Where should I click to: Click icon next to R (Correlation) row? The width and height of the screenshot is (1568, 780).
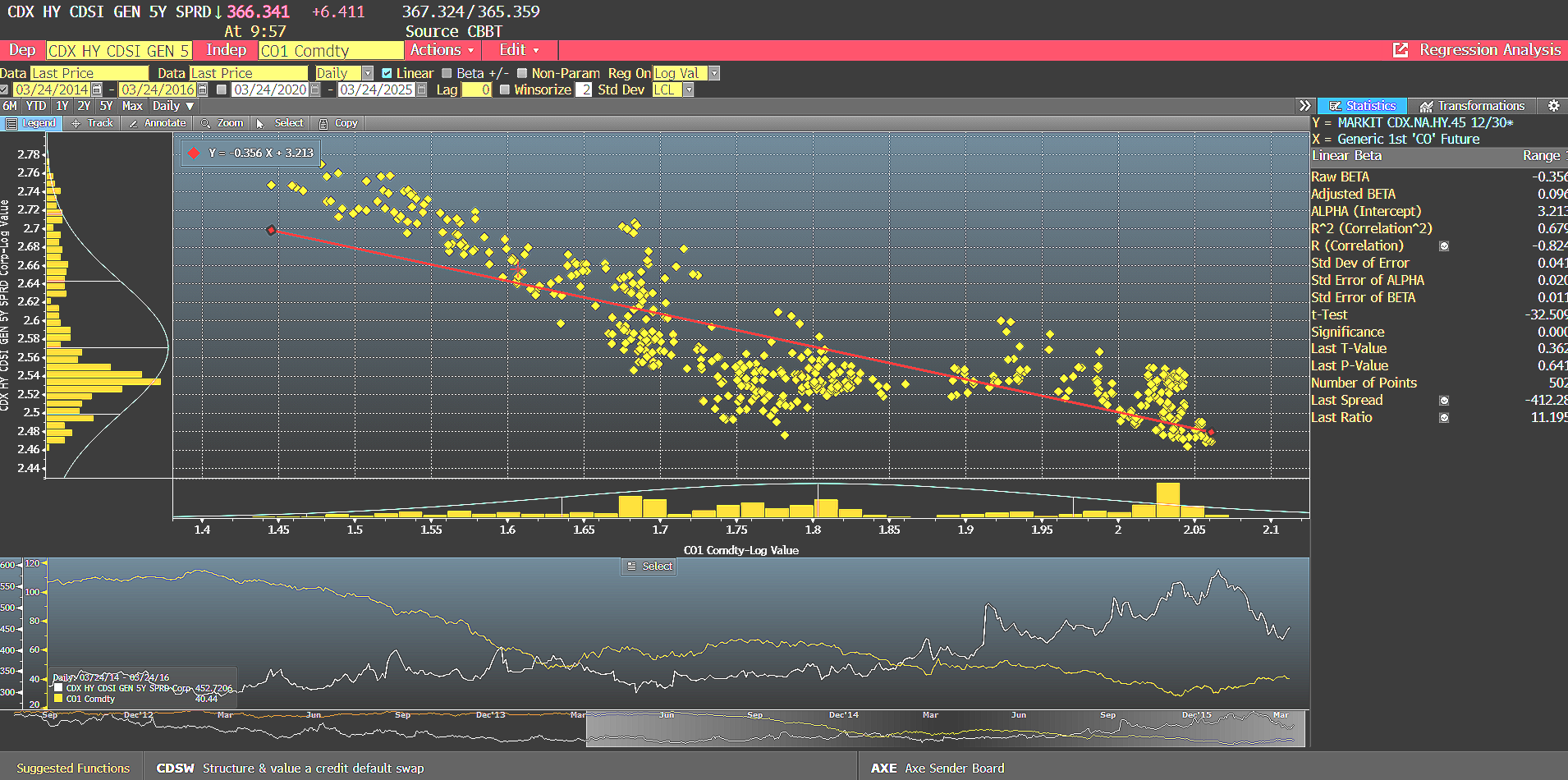[1444, 246]
